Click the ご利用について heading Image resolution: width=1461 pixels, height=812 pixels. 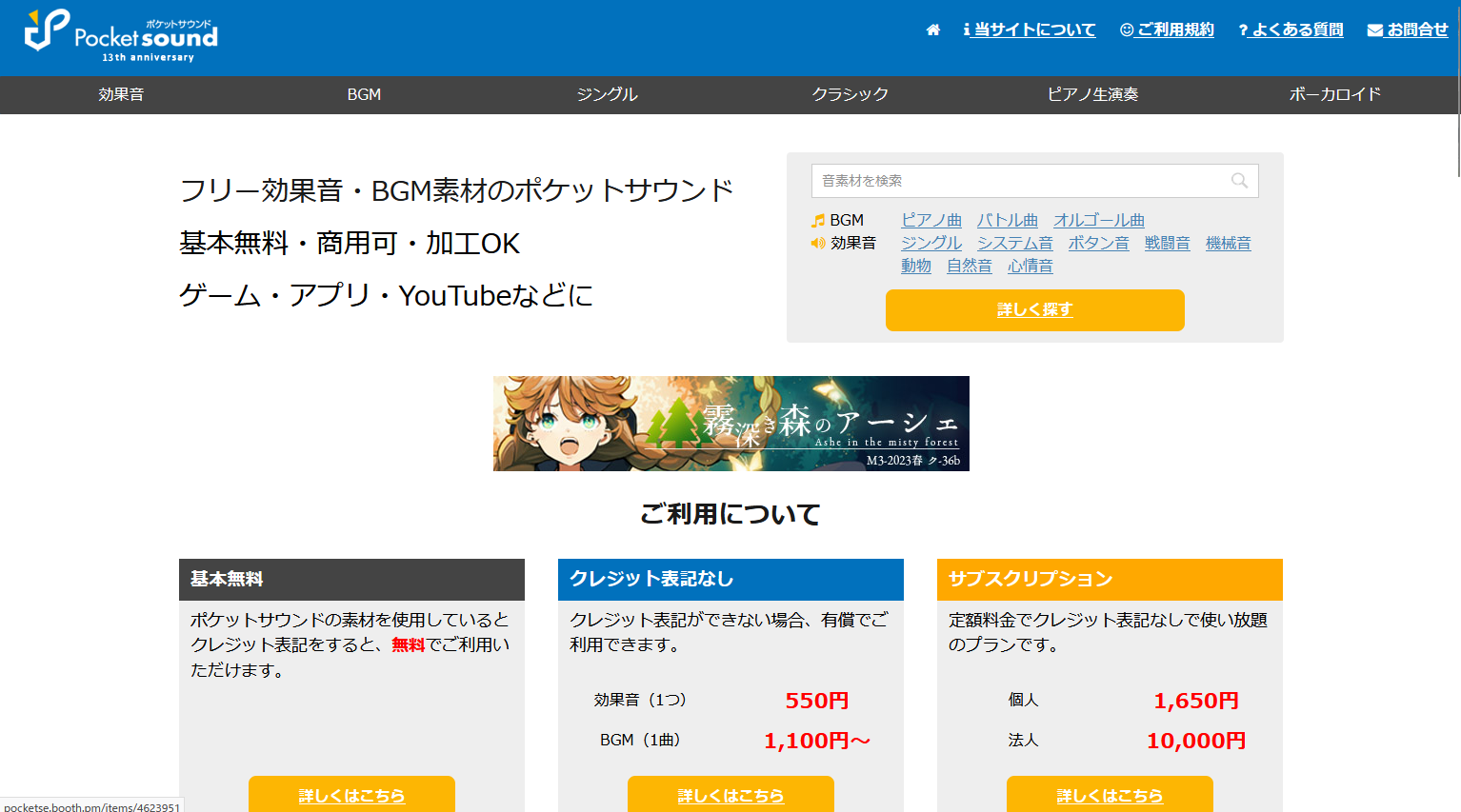click(730, 514)
